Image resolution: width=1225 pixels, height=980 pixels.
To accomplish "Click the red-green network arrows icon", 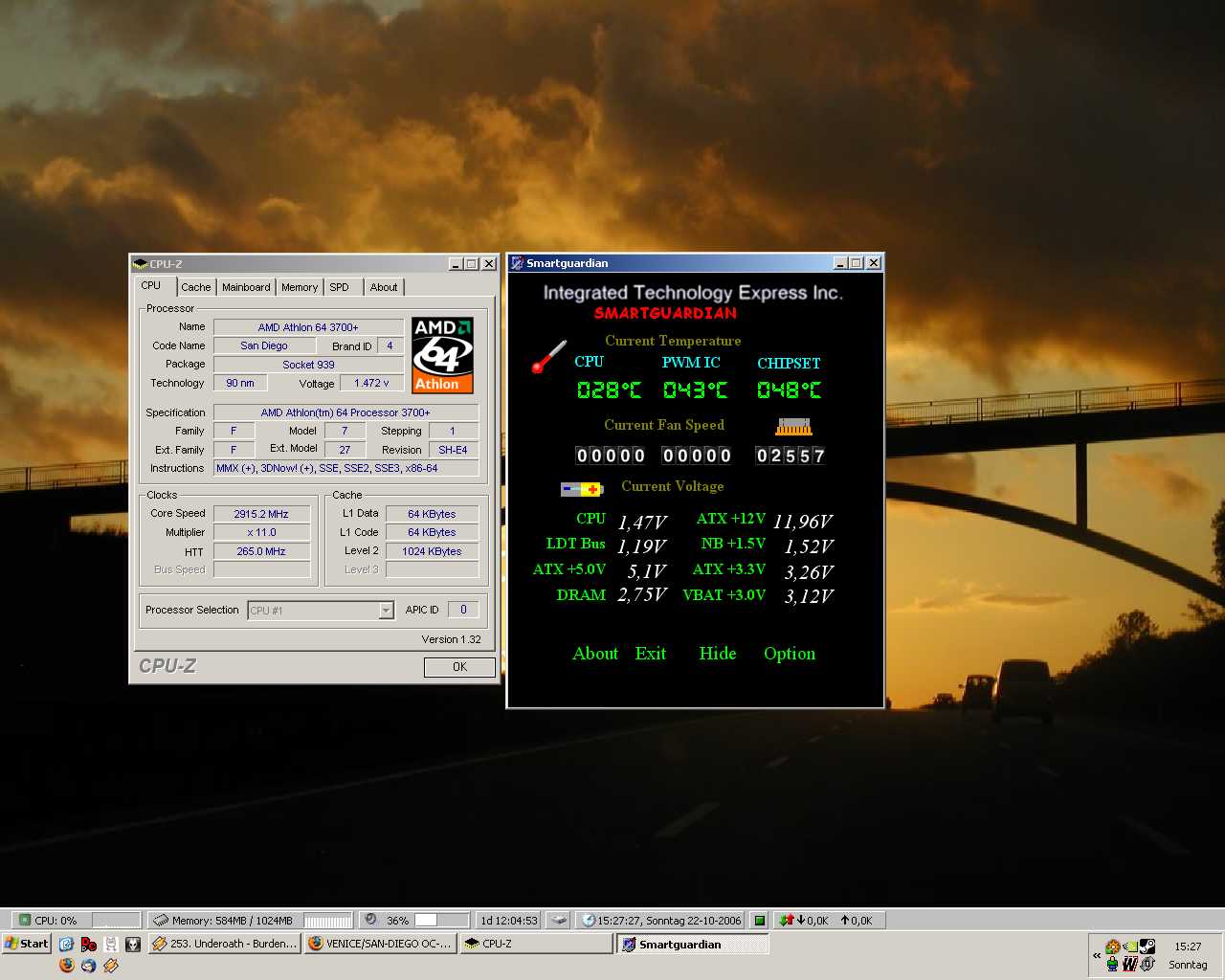I will 787,920.
